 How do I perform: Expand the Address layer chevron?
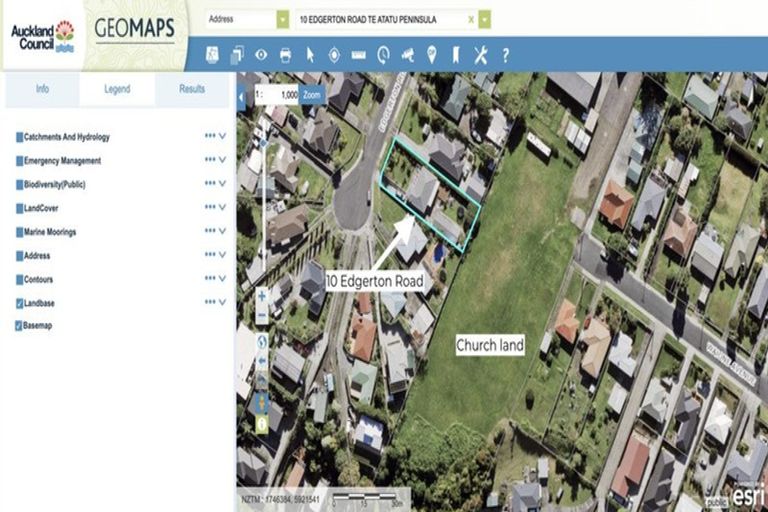click(x=222, y=255)
